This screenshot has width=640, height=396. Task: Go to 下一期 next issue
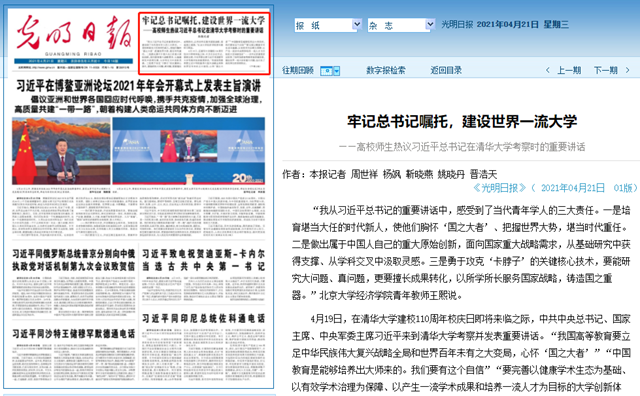click(605, 70)
